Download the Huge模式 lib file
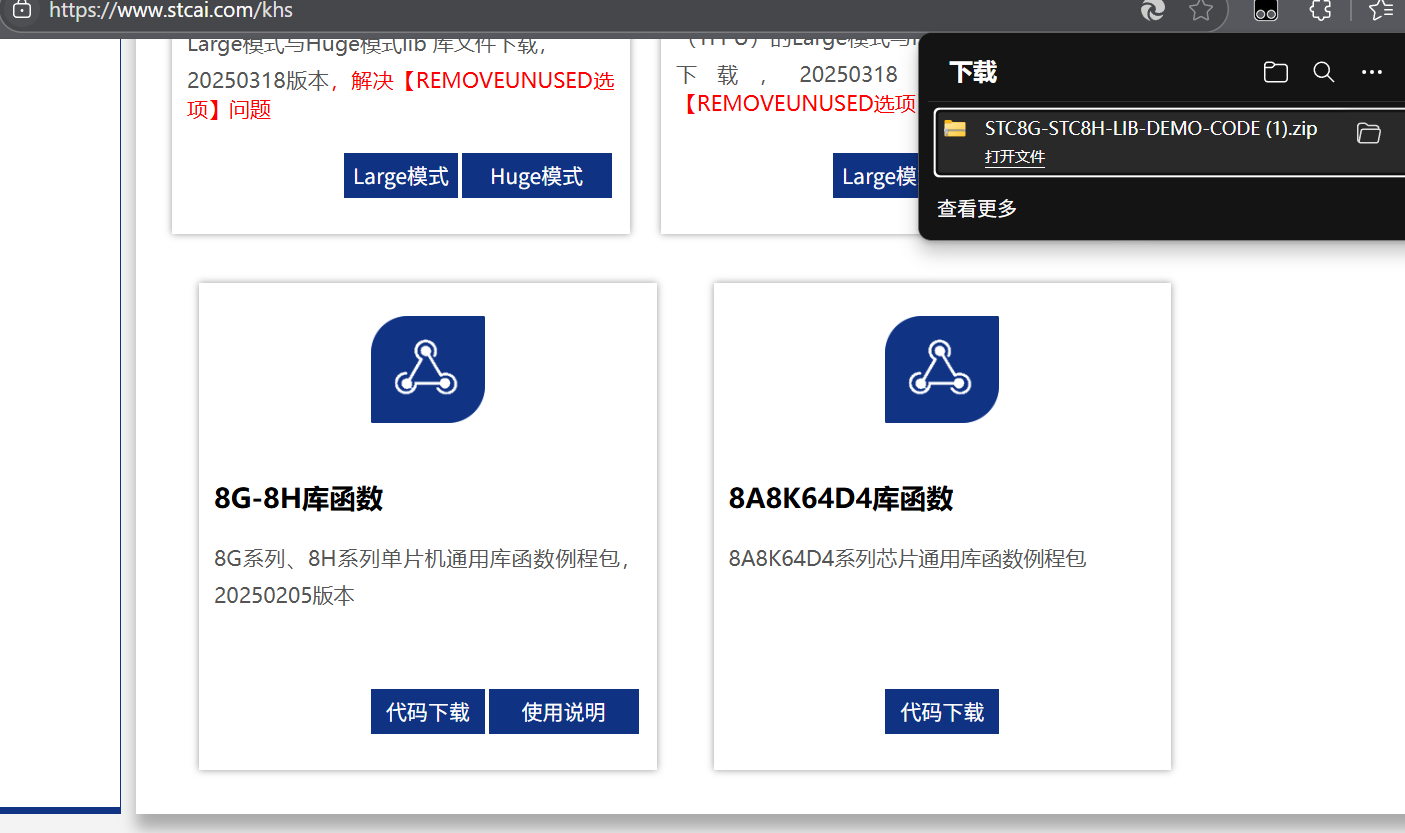This screenshot has height=833, width=1405. [537, 176]
